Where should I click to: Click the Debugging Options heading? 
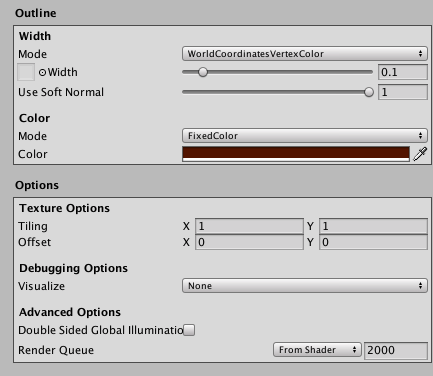tap(73, 268)
